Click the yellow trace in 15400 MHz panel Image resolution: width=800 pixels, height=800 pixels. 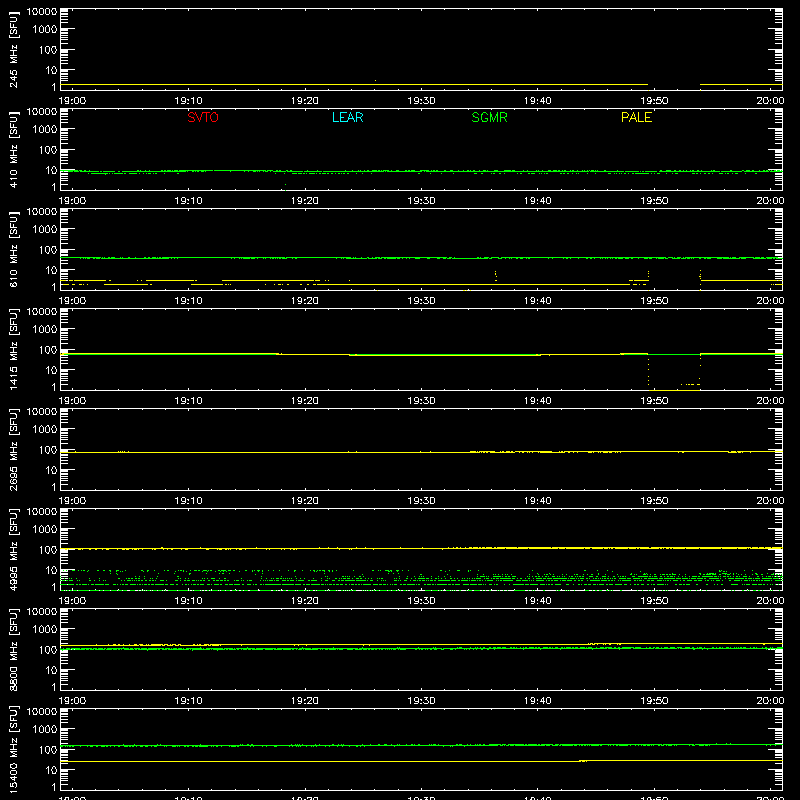coord(421,761)
